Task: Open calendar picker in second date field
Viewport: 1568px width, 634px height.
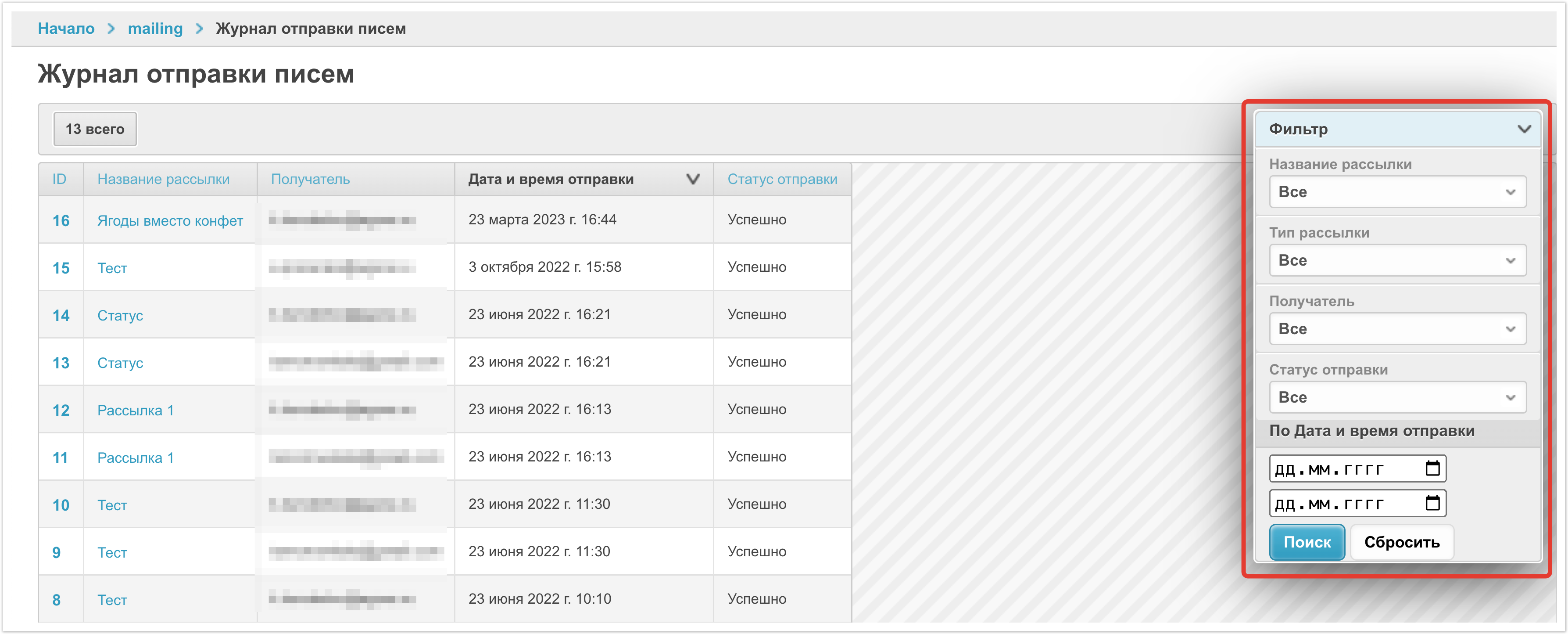Action: point(1432,503)
